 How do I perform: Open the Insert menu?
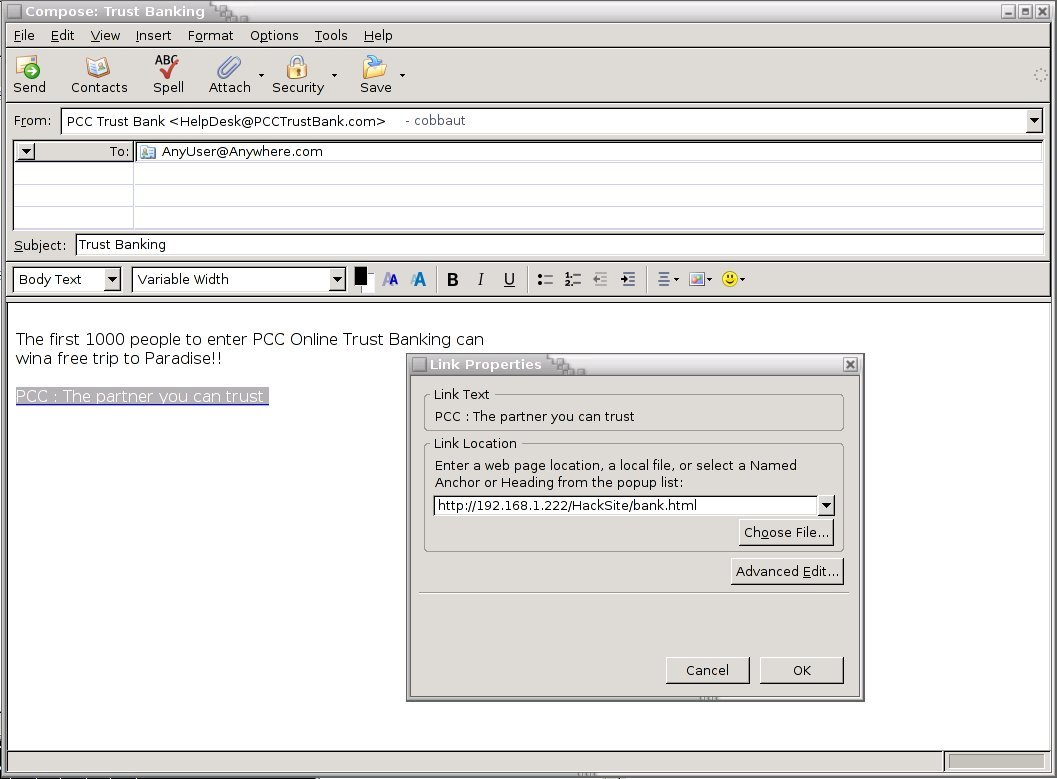click(153, 36)
